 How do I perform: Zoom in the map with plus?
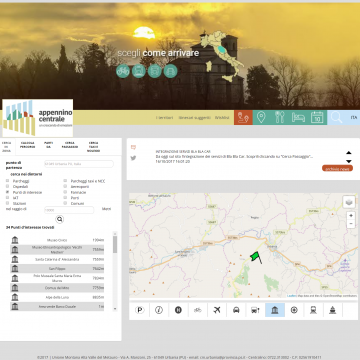coord(351,216)
